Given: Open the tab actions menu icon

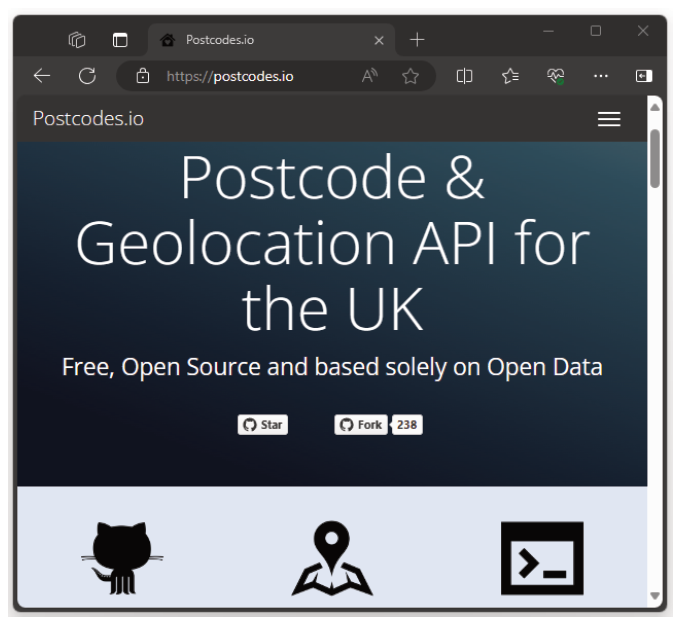Looking at the screenshot, I should 120,40.
